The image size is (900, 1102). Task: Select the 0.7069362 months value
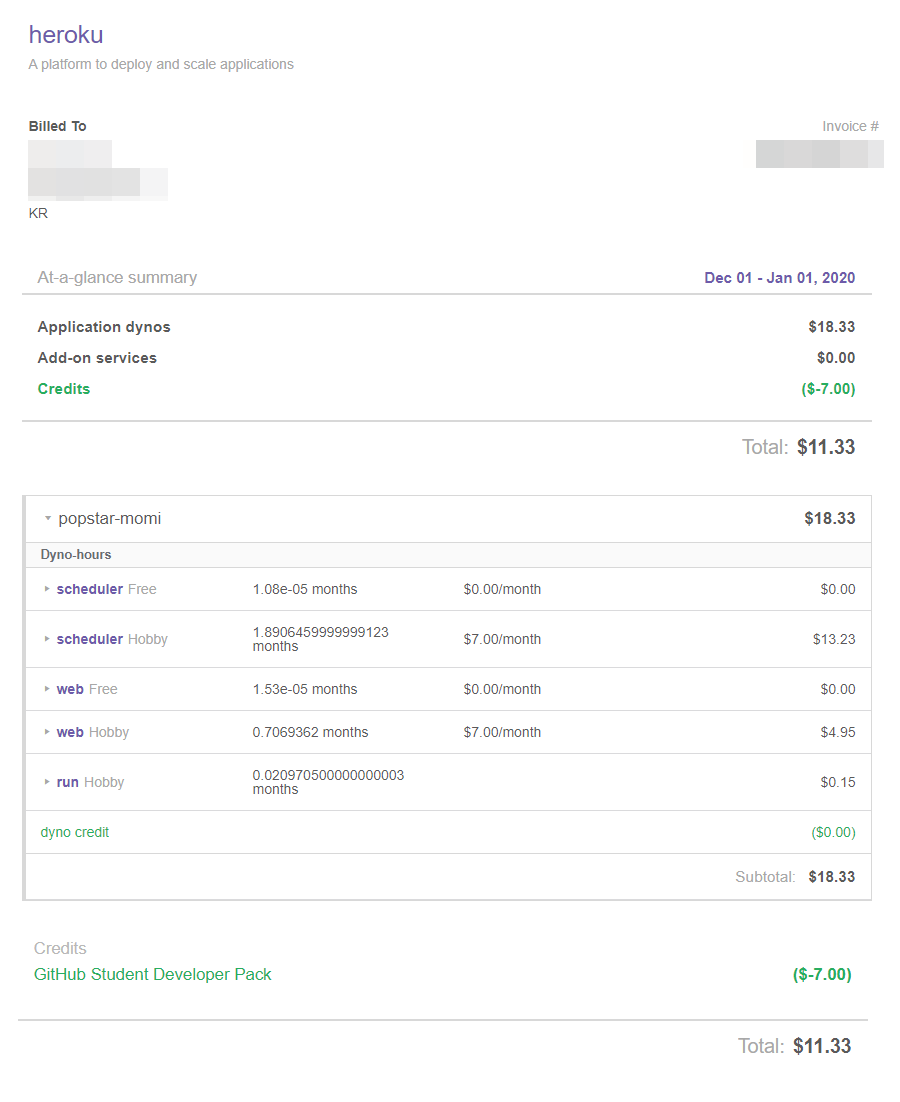click(x=311, y=732)
